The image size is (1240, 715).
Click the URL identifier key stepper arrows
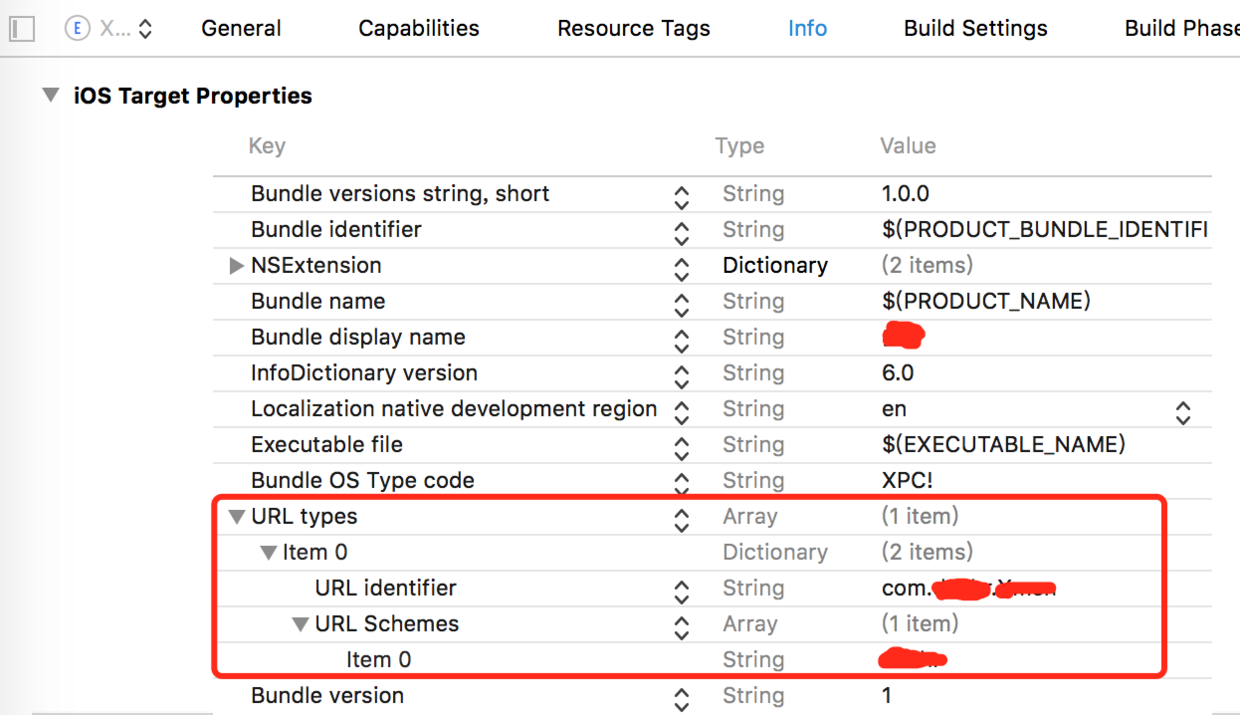[x=681, y=589]
